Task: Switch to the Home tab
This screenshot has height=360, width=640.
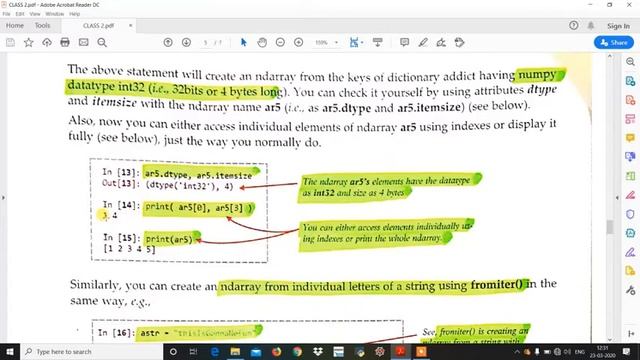Action: (15, 25)
